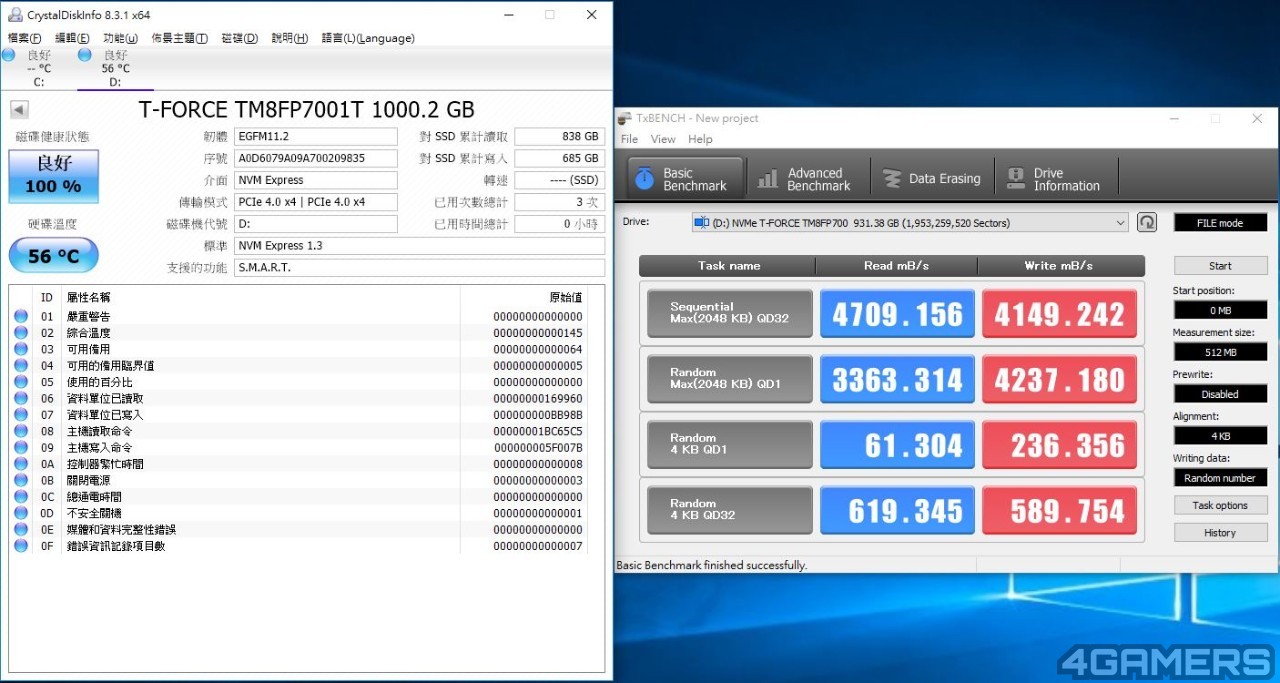
Task: Open the 說明(H) menu in CrystalDiskInfo
Action: (289, 38)
